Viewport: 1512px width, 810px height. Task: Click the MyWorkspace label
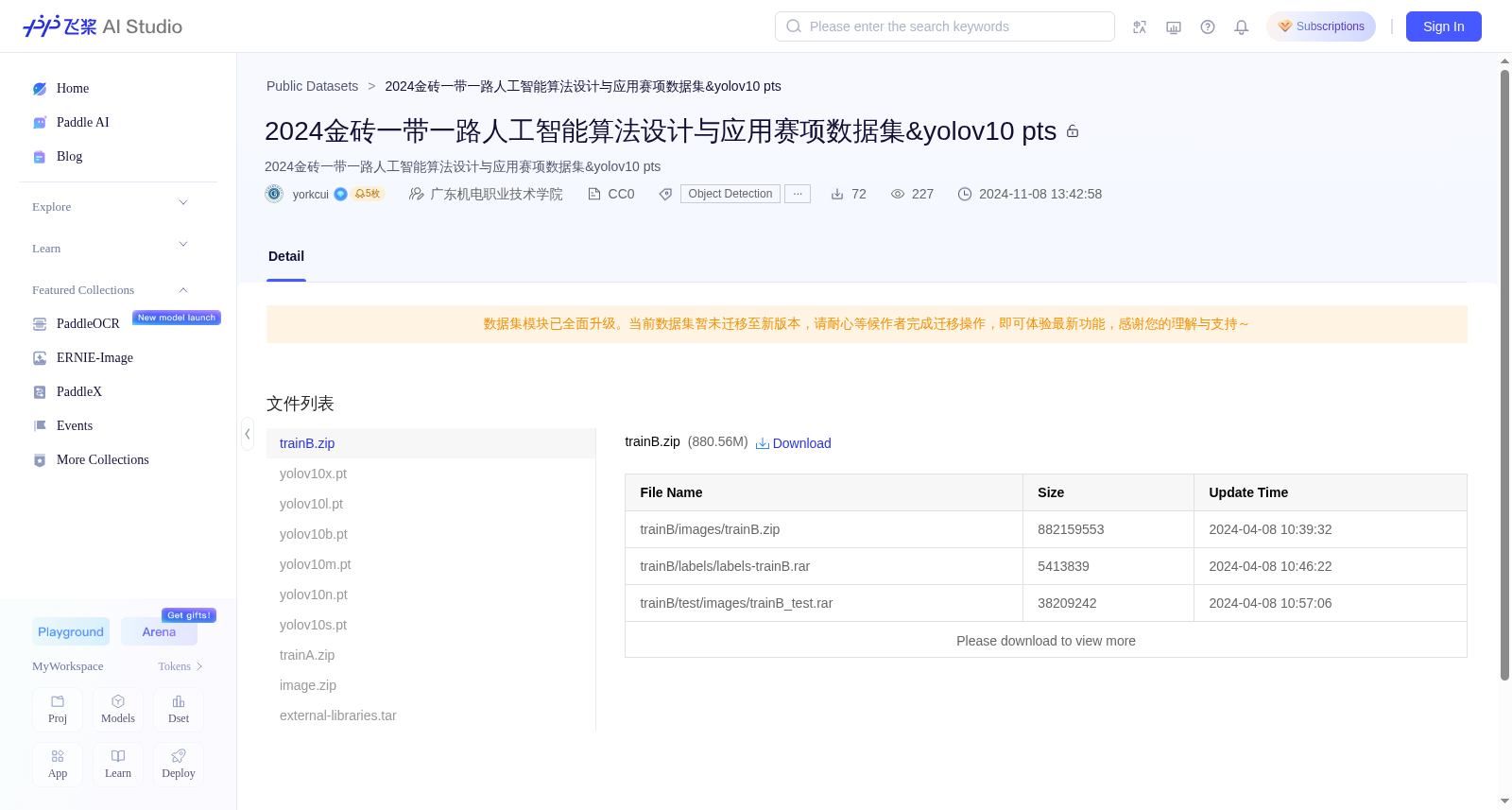[68, 666]
